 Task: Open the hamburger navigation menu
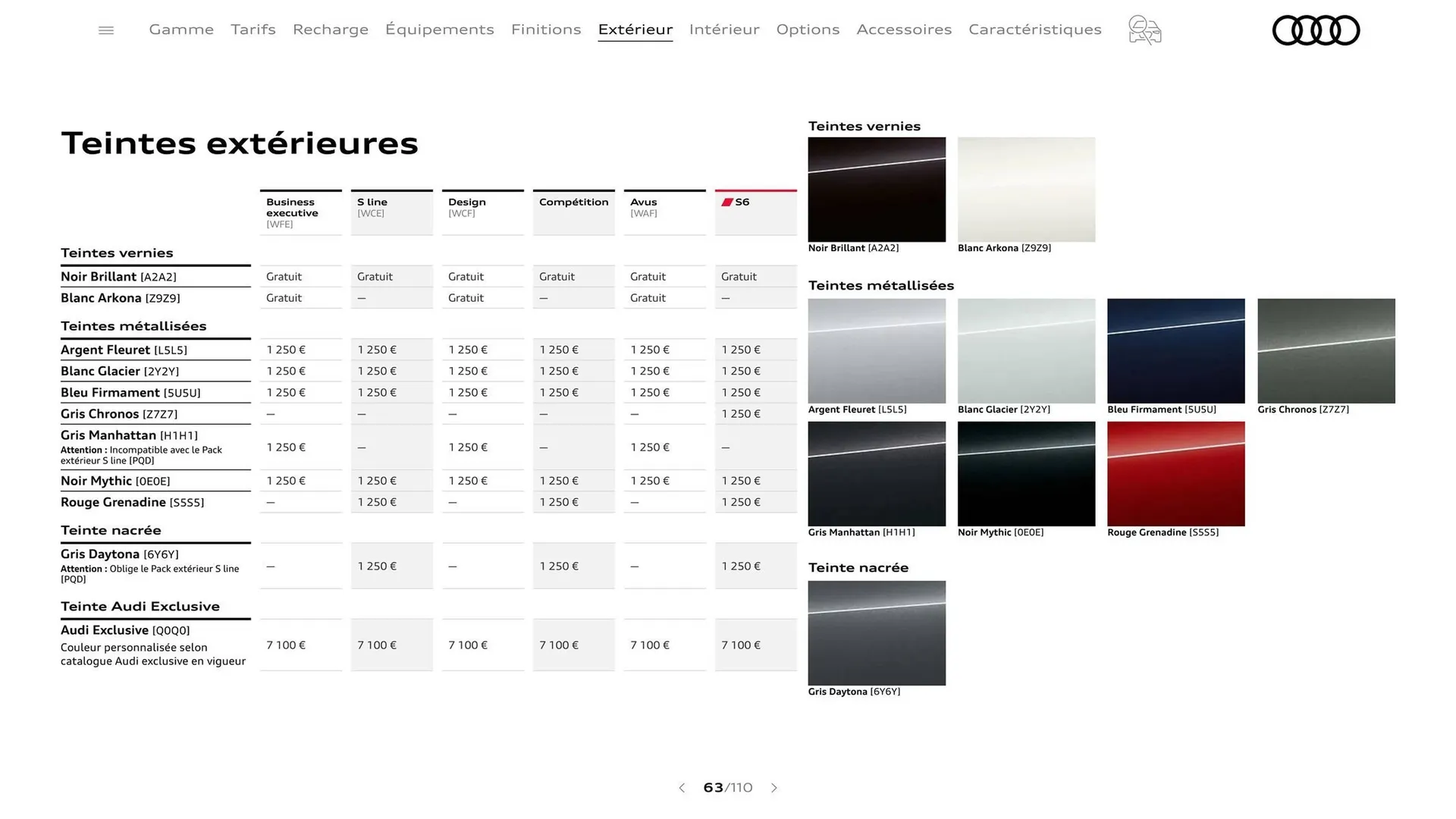click(x=105, y=30)
